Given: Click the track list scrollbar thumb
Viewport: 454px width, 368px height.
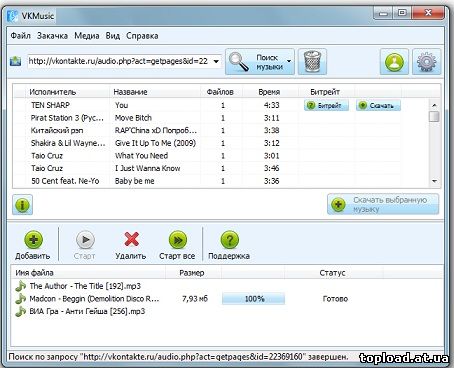Looking at the screenshot, I should 434,117.
